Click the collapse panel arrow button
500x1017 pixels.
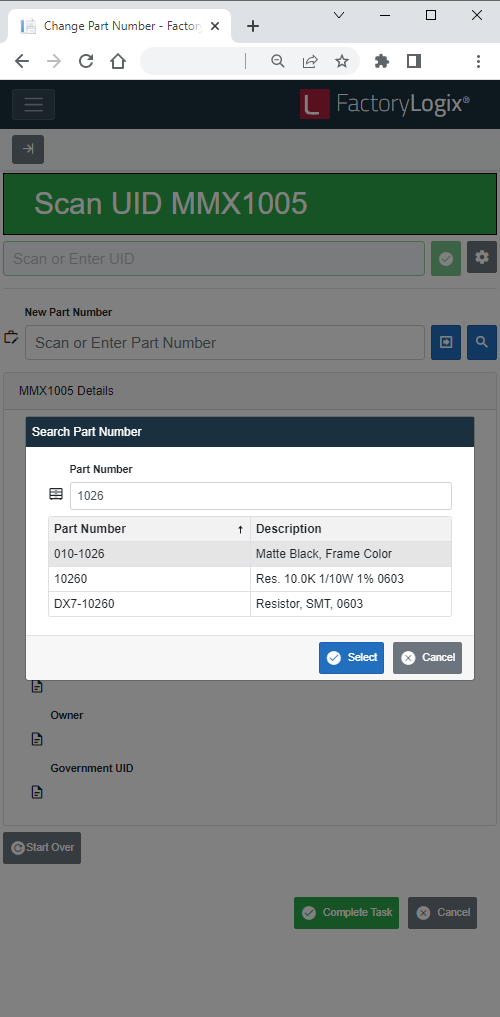(x=28, y=149)
